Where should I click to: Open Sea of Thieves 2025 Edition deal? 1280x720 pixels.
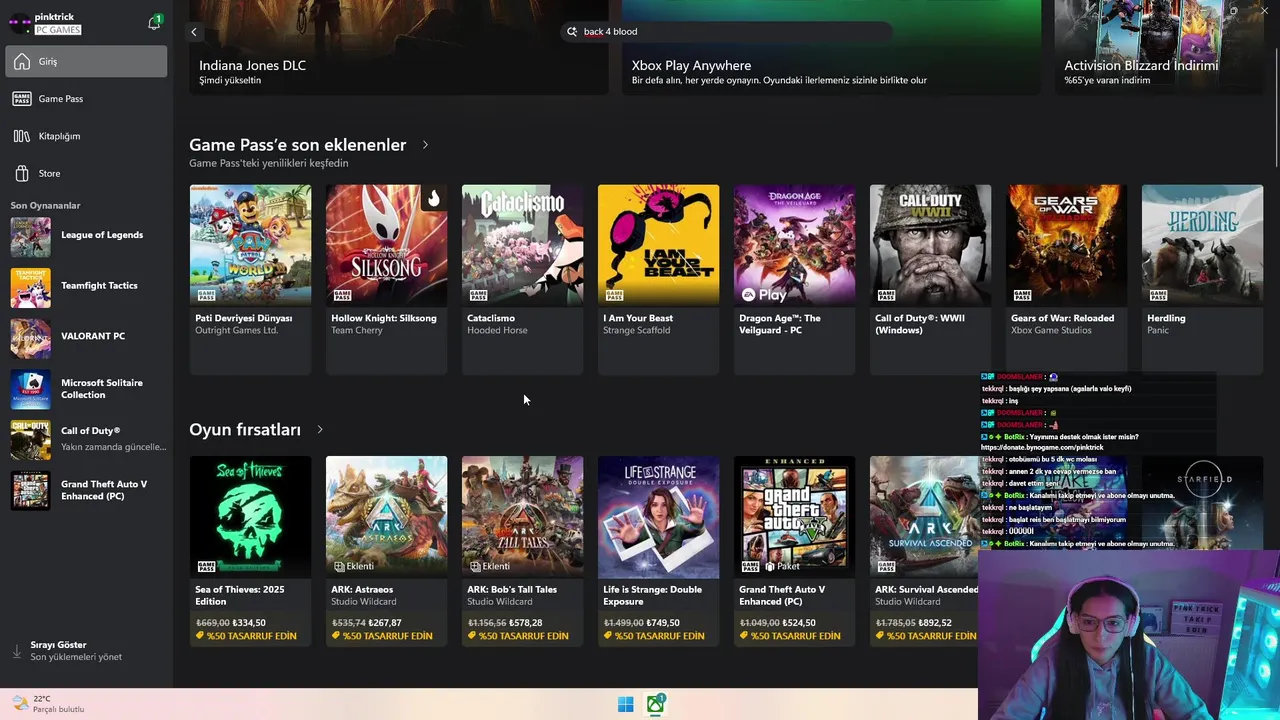point(250,551)
